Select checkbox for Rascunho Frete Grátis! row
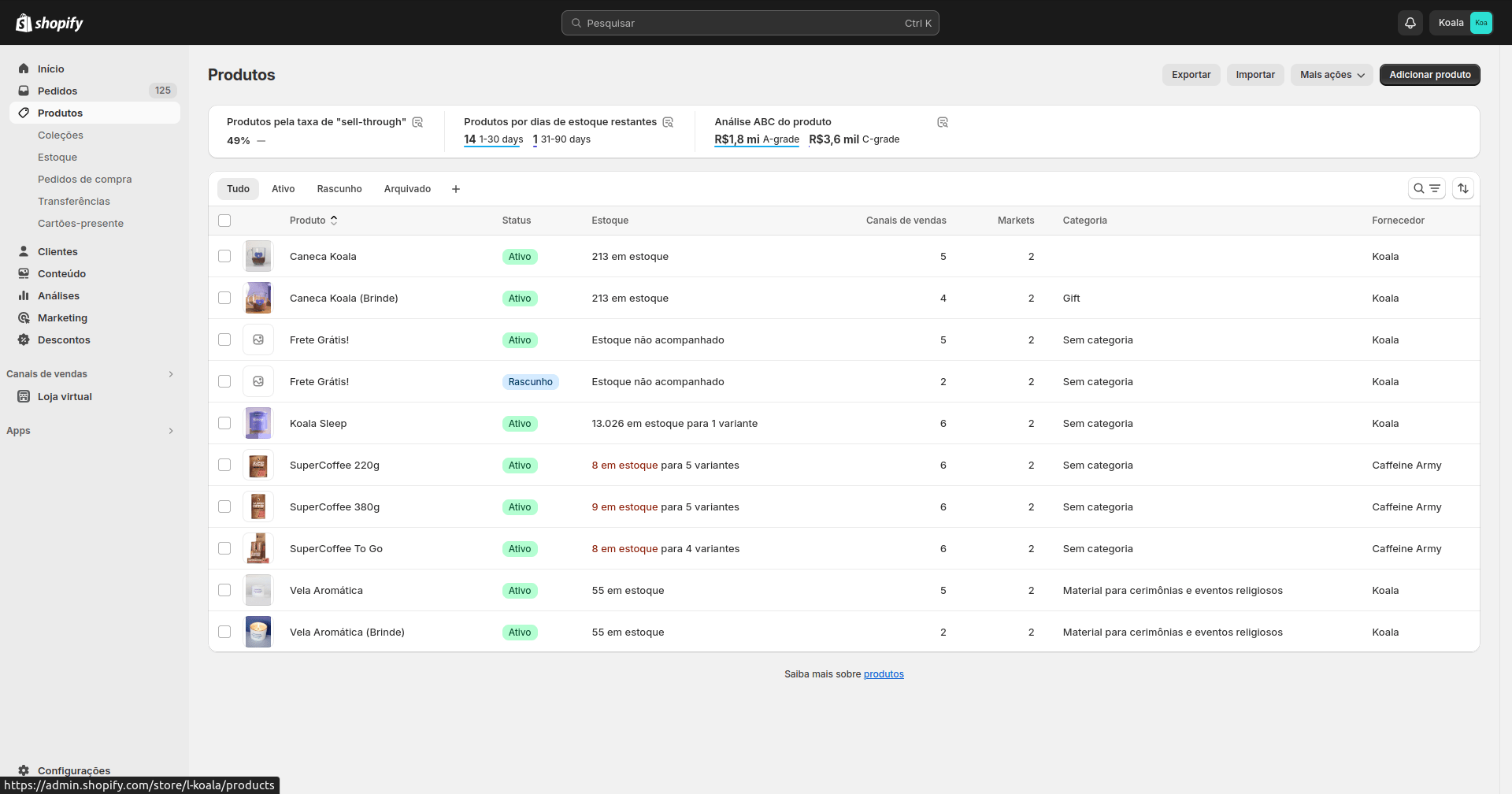The image size is (1512, 794). coord(224,381)
